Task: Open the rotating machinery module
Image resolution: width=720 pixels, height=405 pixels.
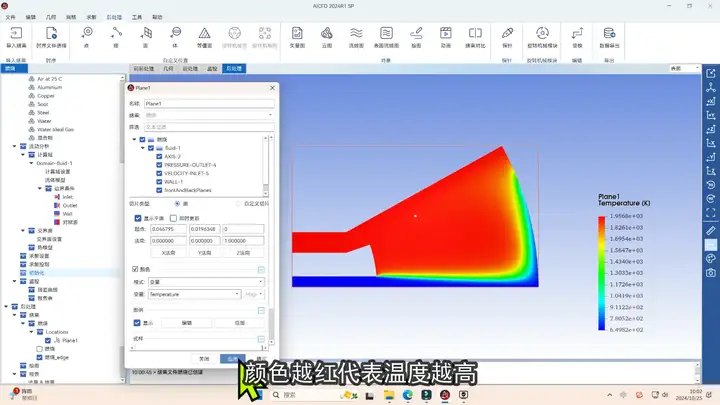Action: coord(542,37)
